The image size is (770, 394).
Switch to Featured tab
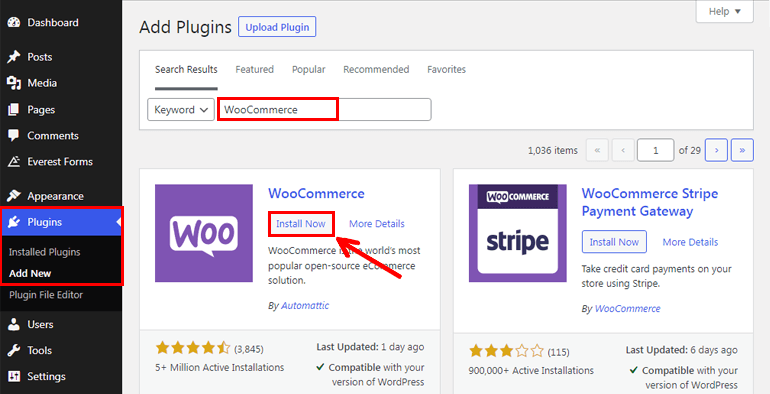[254, 69]
